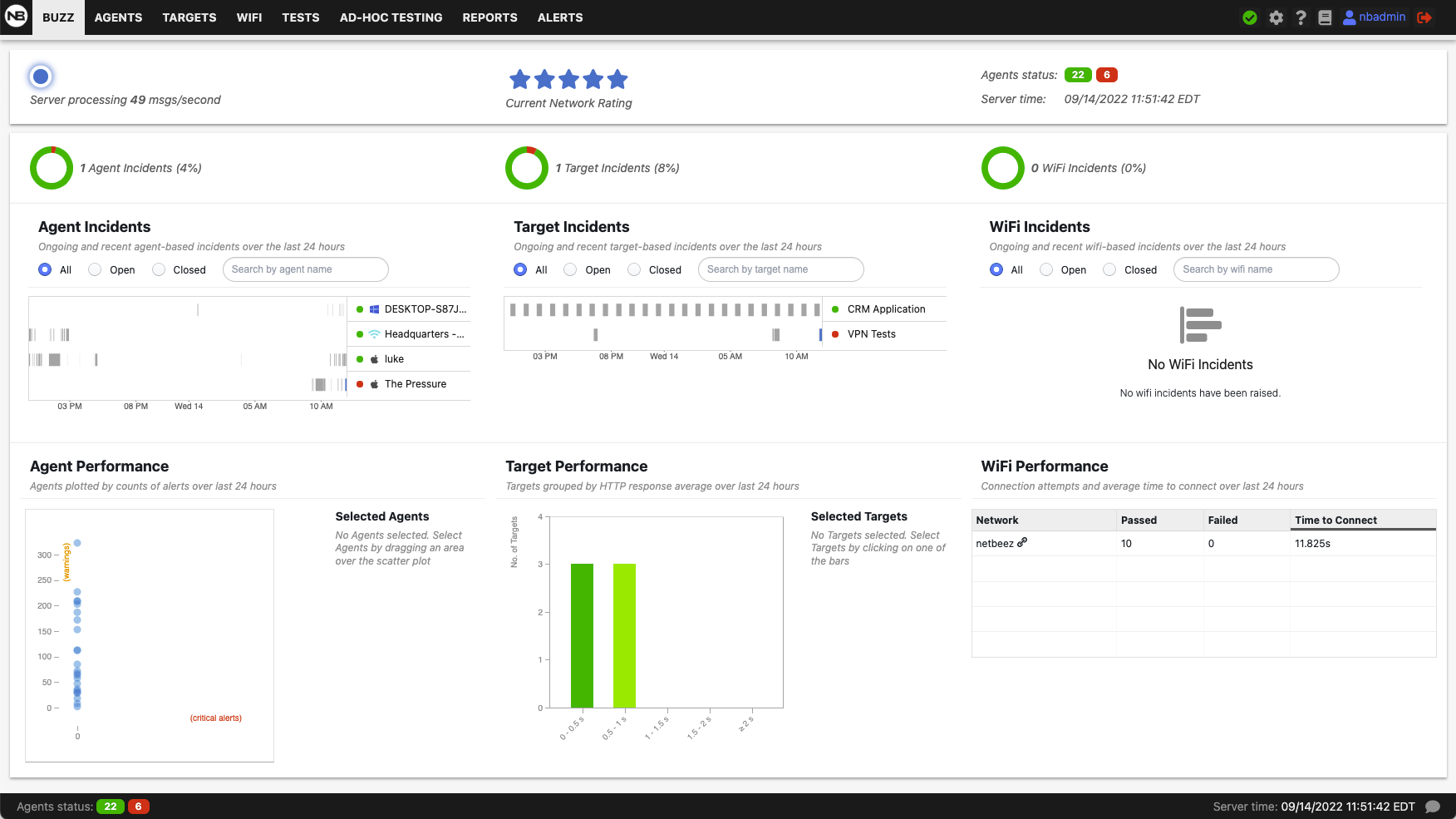Click the 0.5-1s bar in Target Performance

coord(623,636)
